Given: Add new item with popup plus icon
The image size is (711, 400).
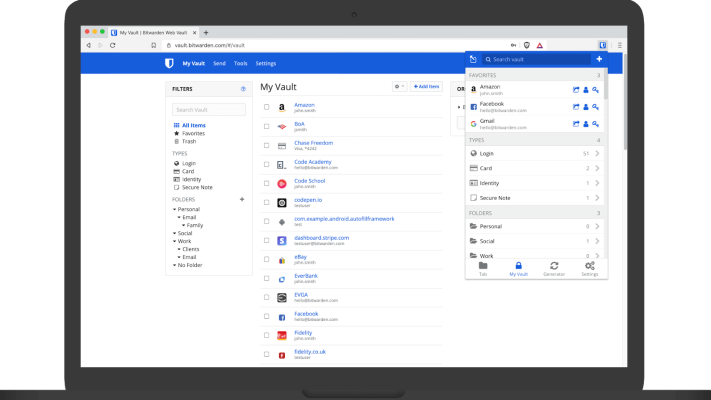Looking at the screenshot, I should pos(599,59).
